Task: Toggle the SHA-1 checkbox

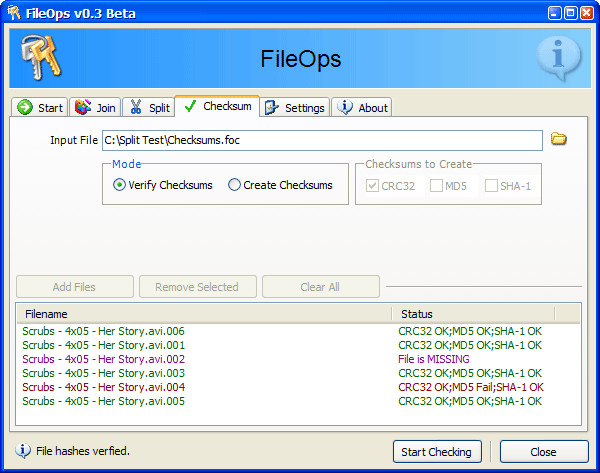Action: pyautogui.click(x=491, y=186)
